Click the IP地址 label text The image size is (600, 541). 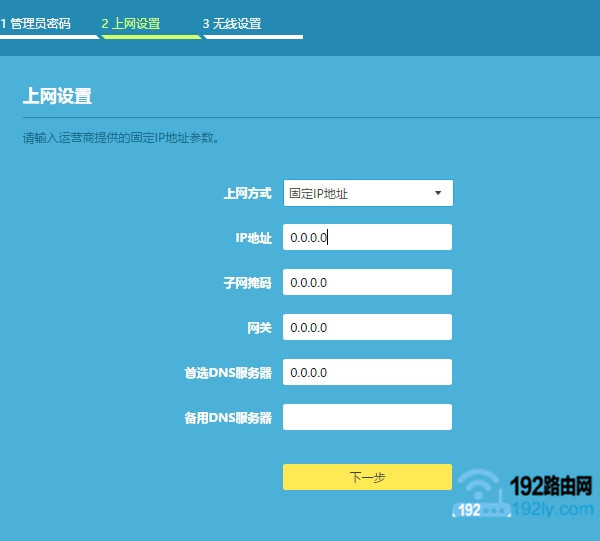pyautogui.click(x=252, y=238)
